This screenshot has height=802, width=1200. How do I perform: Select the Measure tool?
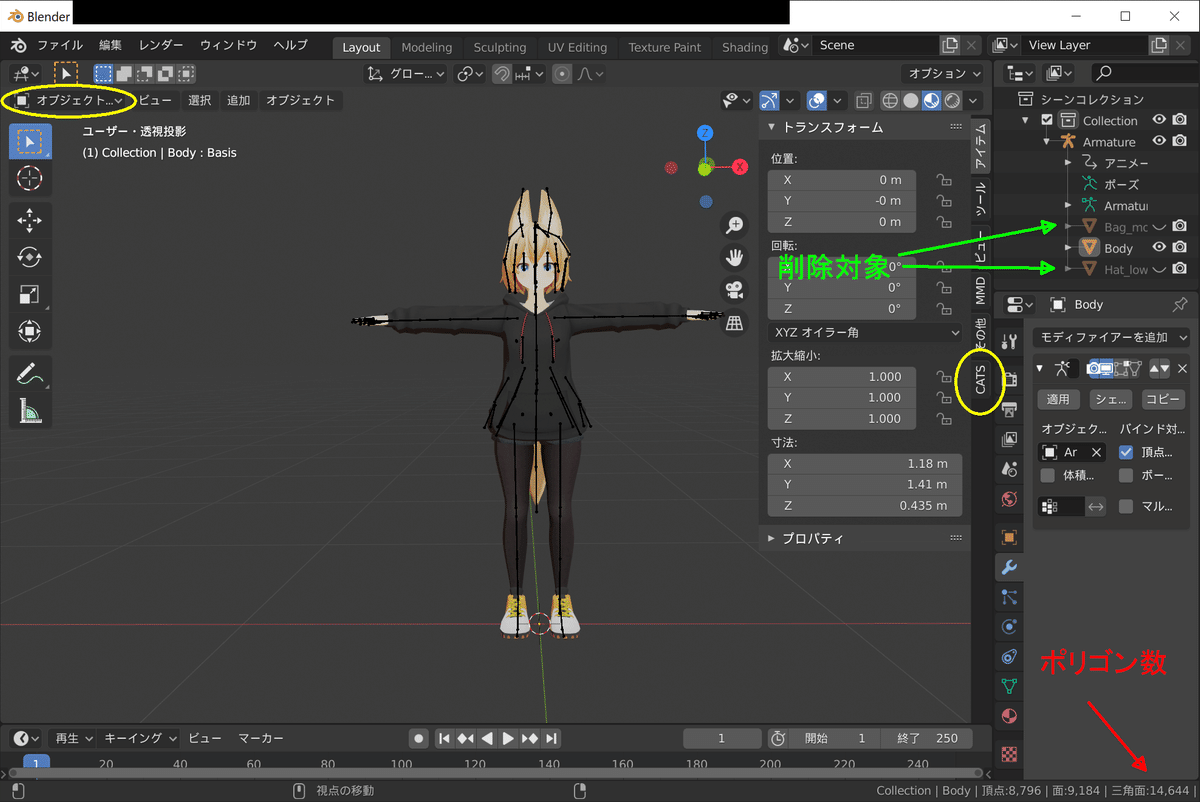30,411
